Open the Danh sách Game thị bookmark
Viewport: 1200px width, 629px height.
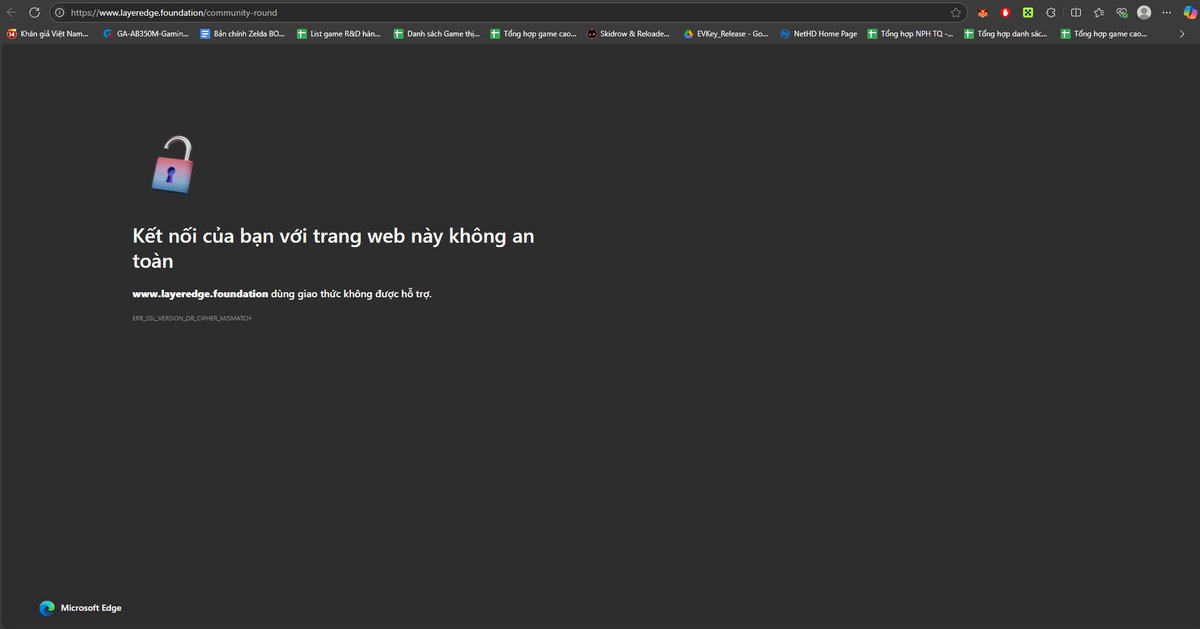(x=436, y=34)
